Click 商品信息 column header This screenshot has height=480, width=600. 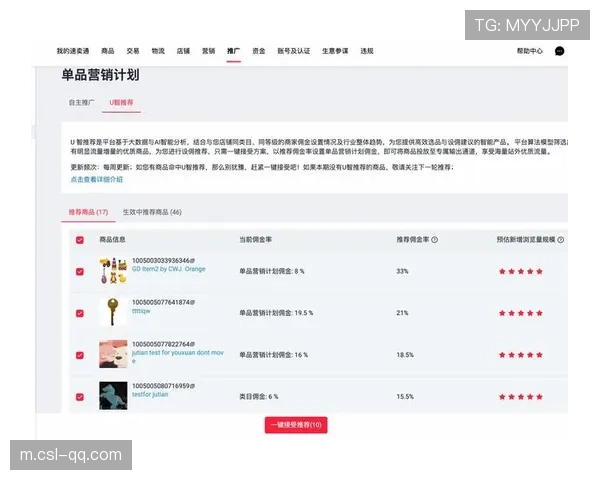[112, 240]
